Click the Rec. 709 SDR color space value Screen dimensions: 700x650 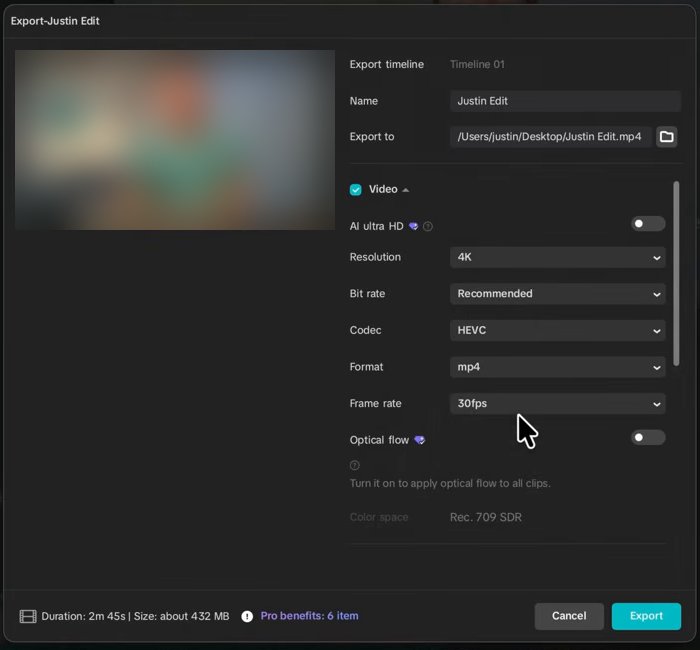(x=486, y=517)
